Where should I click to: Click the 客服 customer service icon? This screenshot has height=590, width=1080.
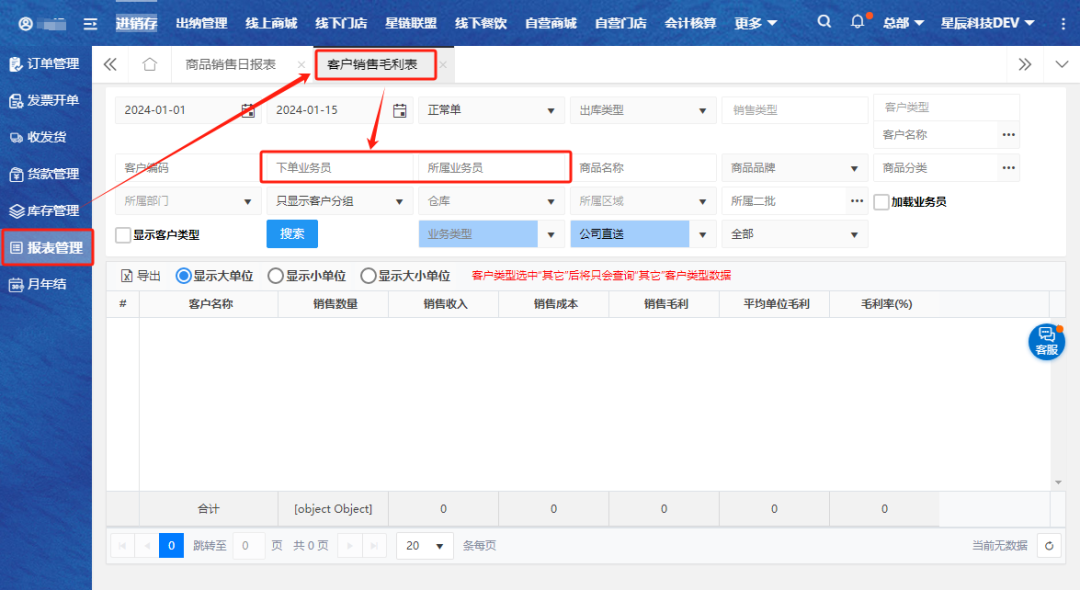click(1046, 341)
